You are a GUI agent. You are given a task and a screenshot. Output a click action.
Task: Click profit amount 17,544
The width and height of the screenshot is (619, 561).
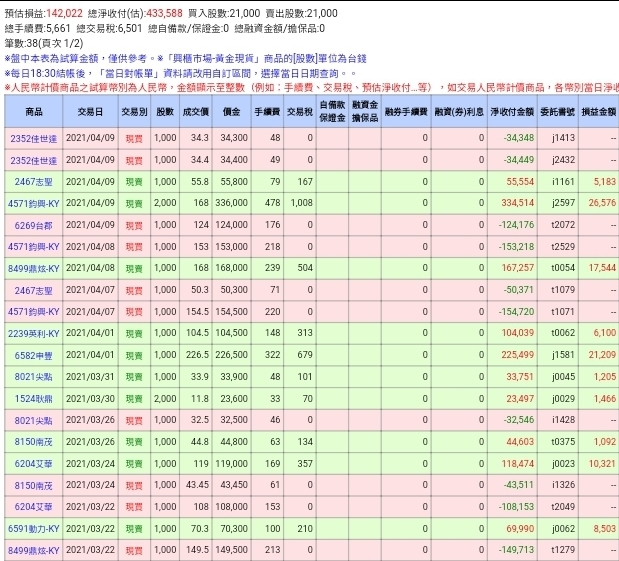click(602, 268)
